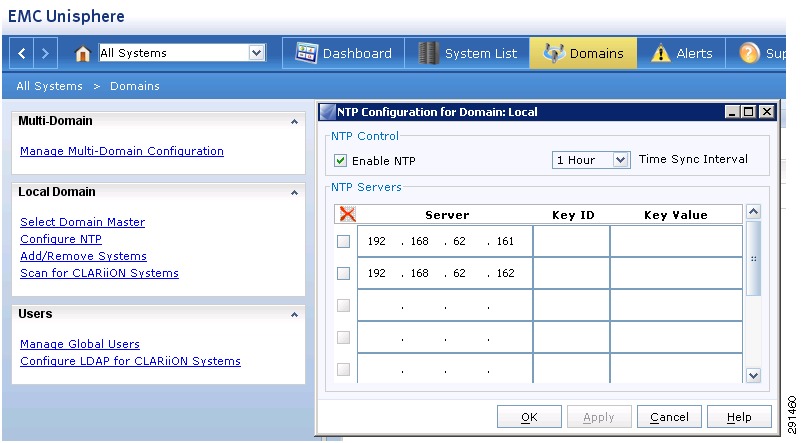Click Key ID cell for 192.168.62.162

[571, 273]
